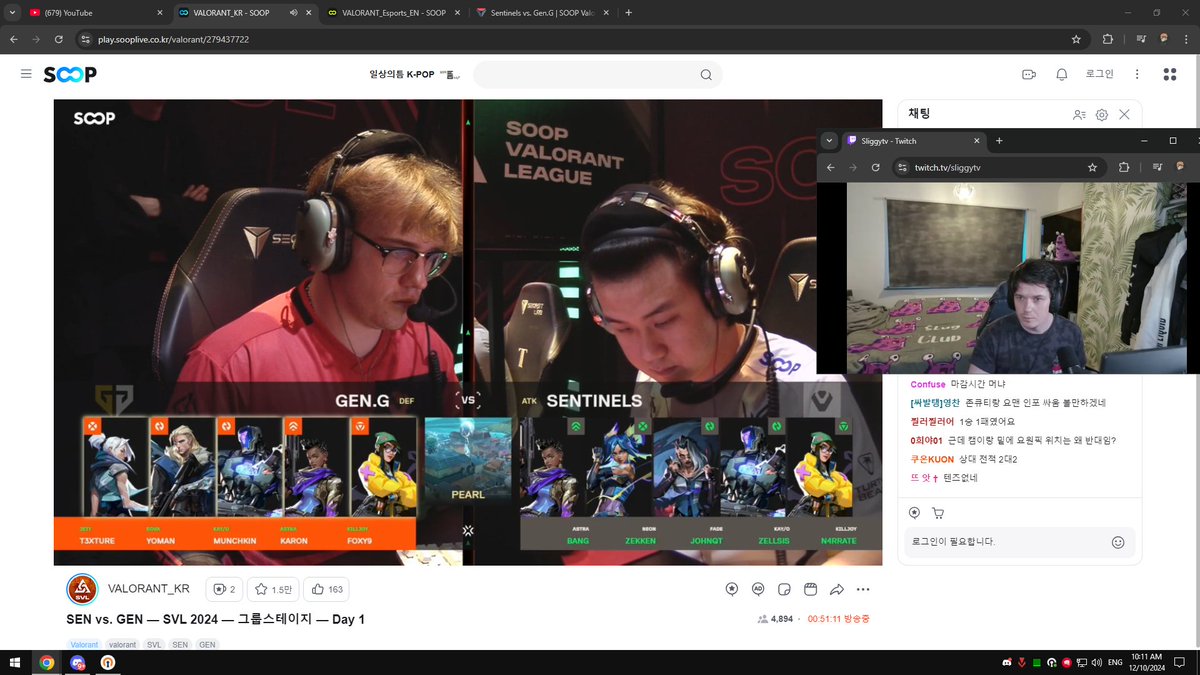Image resolution: width=1200 pixels, height=675 pixels.
Task: Open the SOOP hamburger menu
Action: (x=26, y=74)
